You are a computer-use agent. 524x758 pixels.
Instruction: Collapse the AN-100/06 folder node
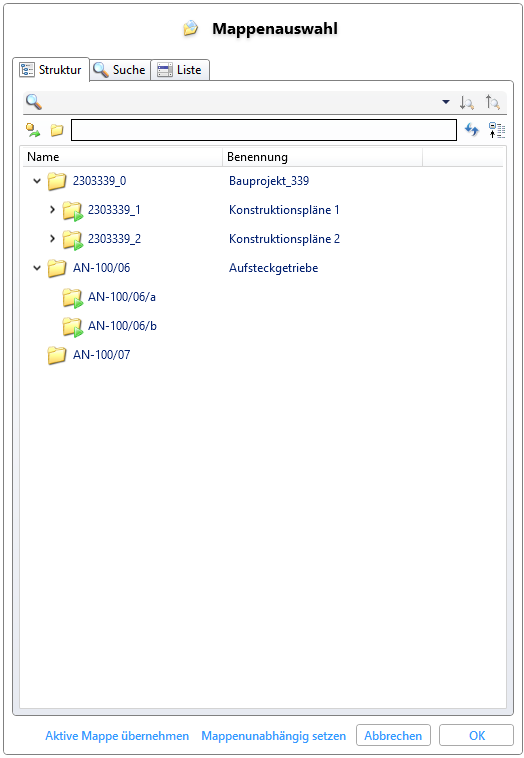point(37,268)
